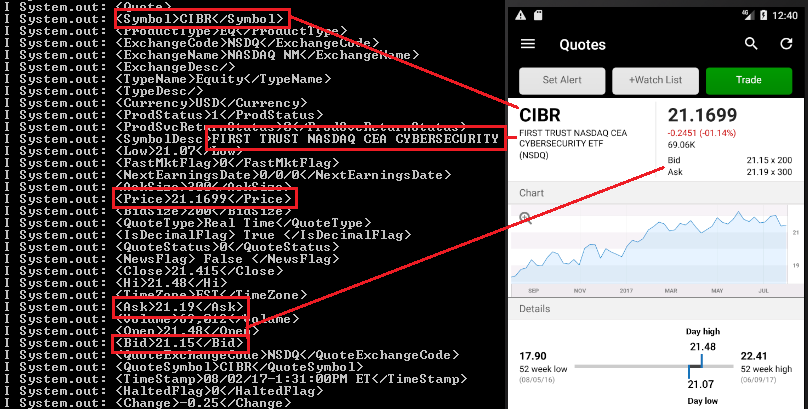Tap the Chart section header
Screen dimensions: 808x409
[655, 193]
